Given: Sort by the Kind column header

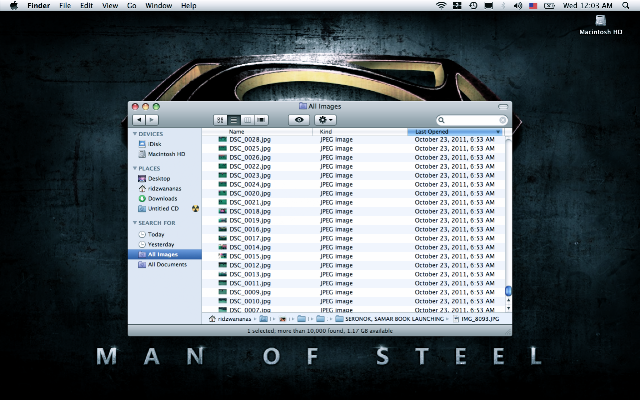Looking at the screenshot, I should [x=360, y=131].
